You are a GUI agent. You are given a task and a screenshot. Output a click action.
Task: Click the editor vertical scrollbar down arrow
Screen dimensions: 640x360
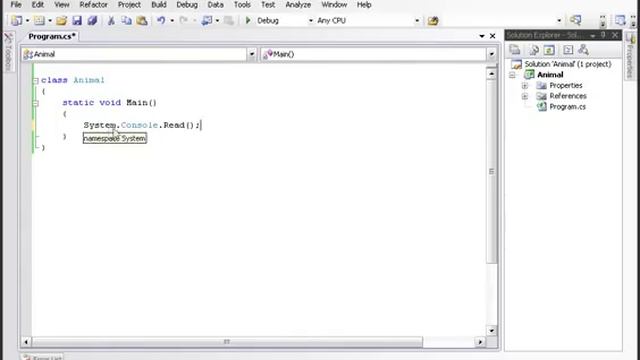[x=491, y=331]
